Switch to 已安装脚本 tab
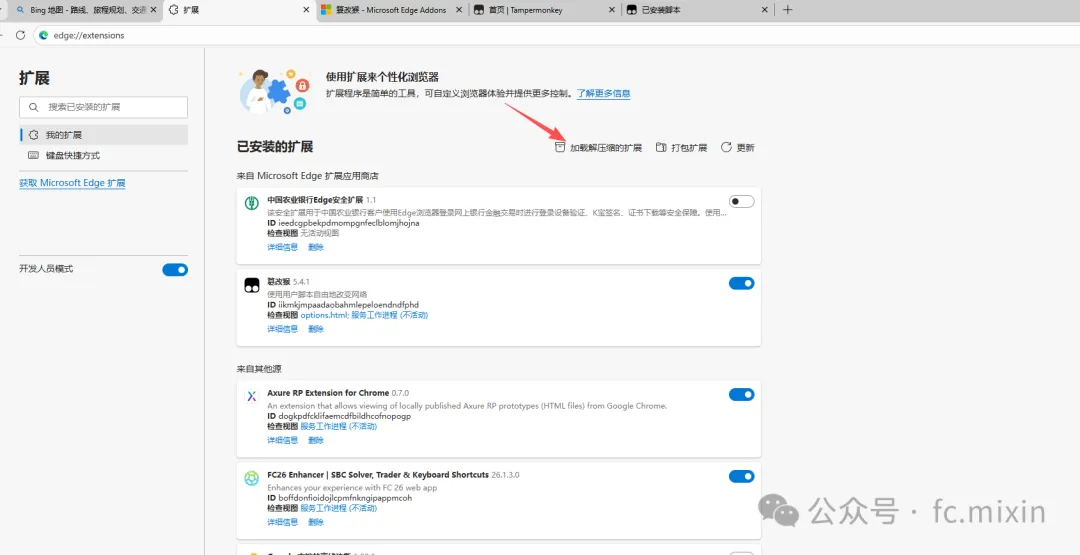The height and width of the screenshot is (555, 1080). (x=697, y=10)
